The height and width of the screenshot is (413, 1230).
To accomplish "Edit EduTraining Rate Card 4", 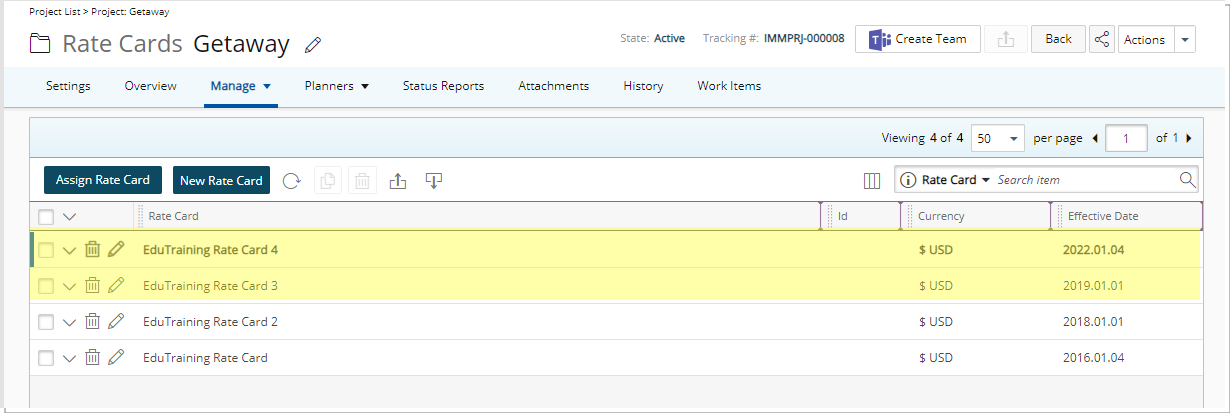I will click(116, 250).
